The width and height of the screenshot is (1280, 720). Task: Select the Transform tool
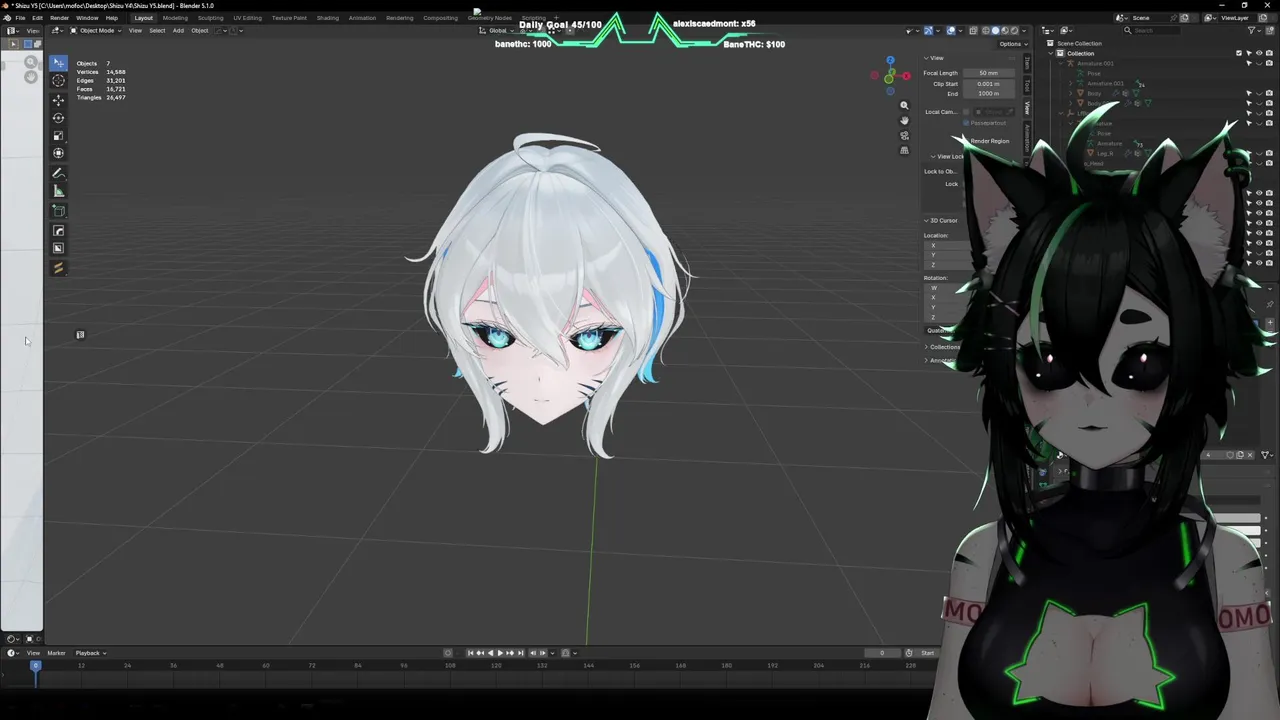(x=58, y=153)
